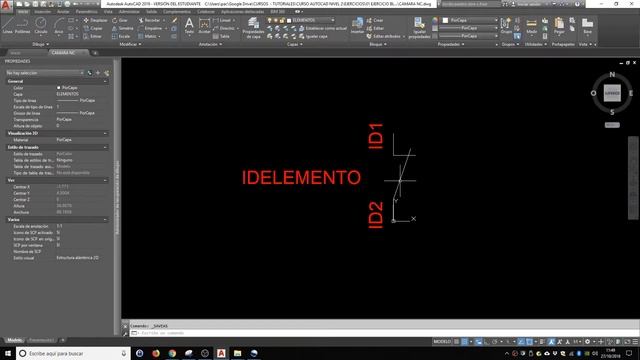This screenshot has width=640, height=360.
Task: Open the lineweight PorCapa dropdown
Action: point(469,28)
